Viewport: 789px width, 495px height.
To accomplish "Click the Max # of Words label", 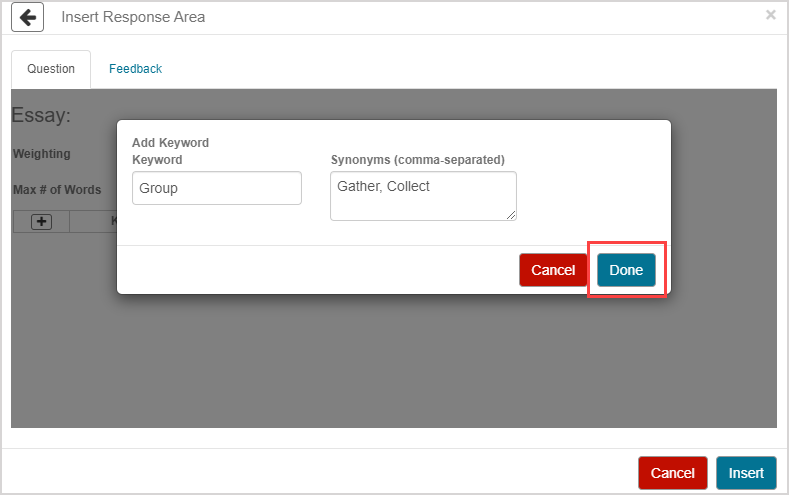I will [x=57, y=190].
